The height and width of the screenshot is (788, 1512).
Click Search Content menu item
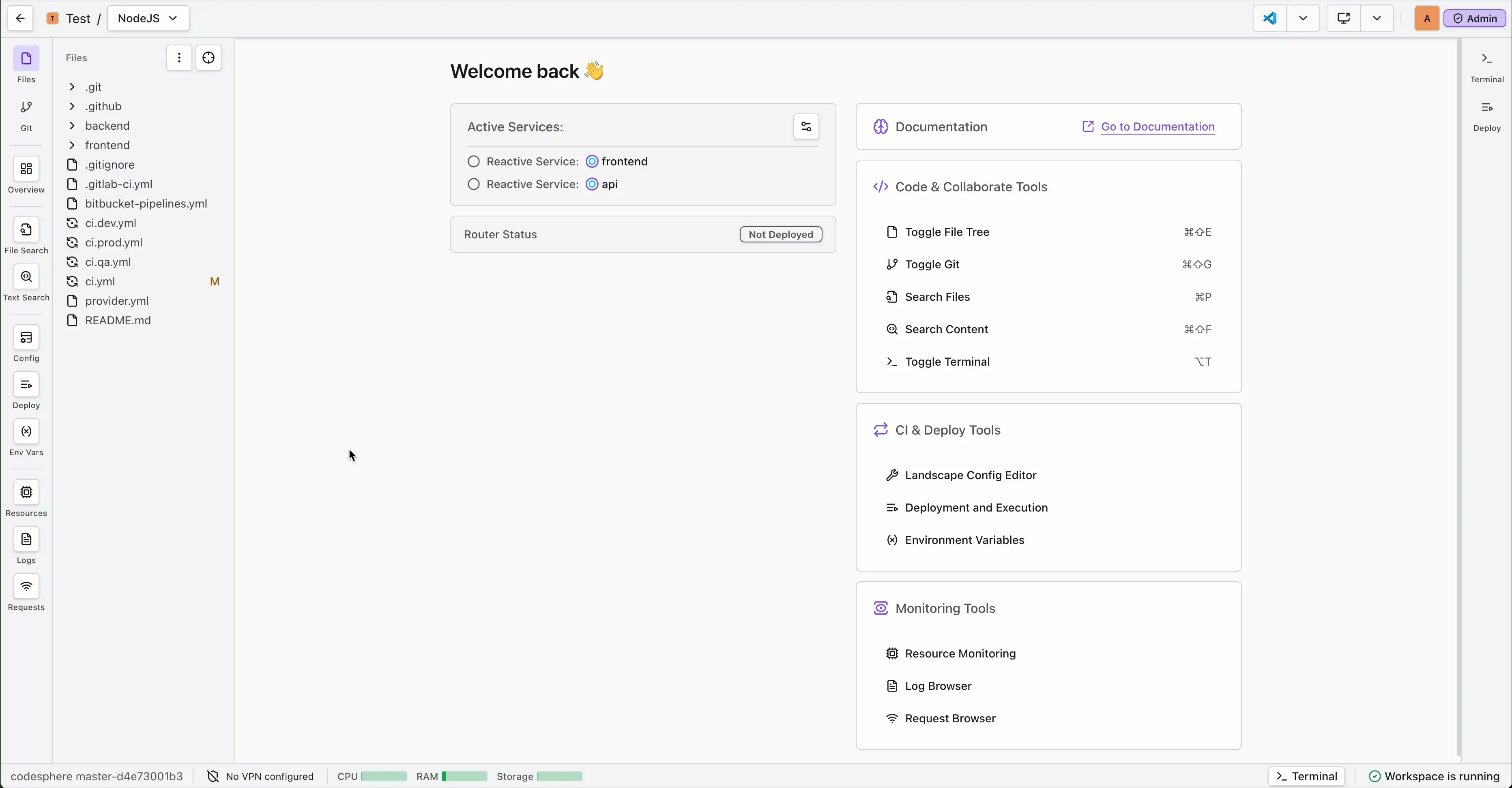pos(1048,329)
